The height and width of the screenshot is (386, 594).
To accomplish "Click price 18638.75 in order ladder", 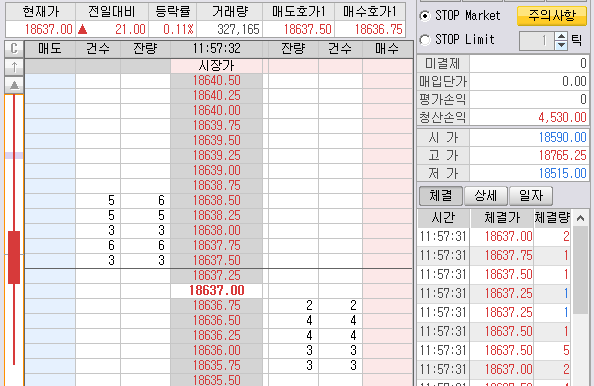I will (216, 185).
